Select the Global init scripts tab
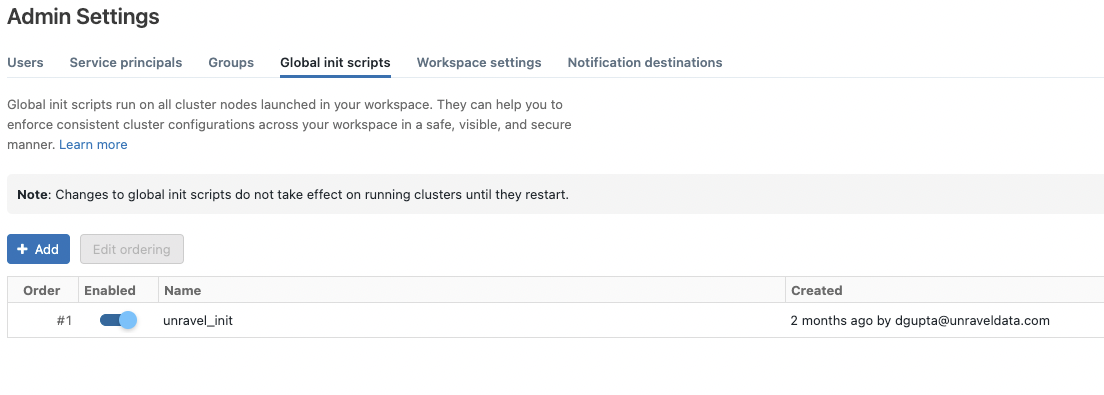 tap(335, 63)
